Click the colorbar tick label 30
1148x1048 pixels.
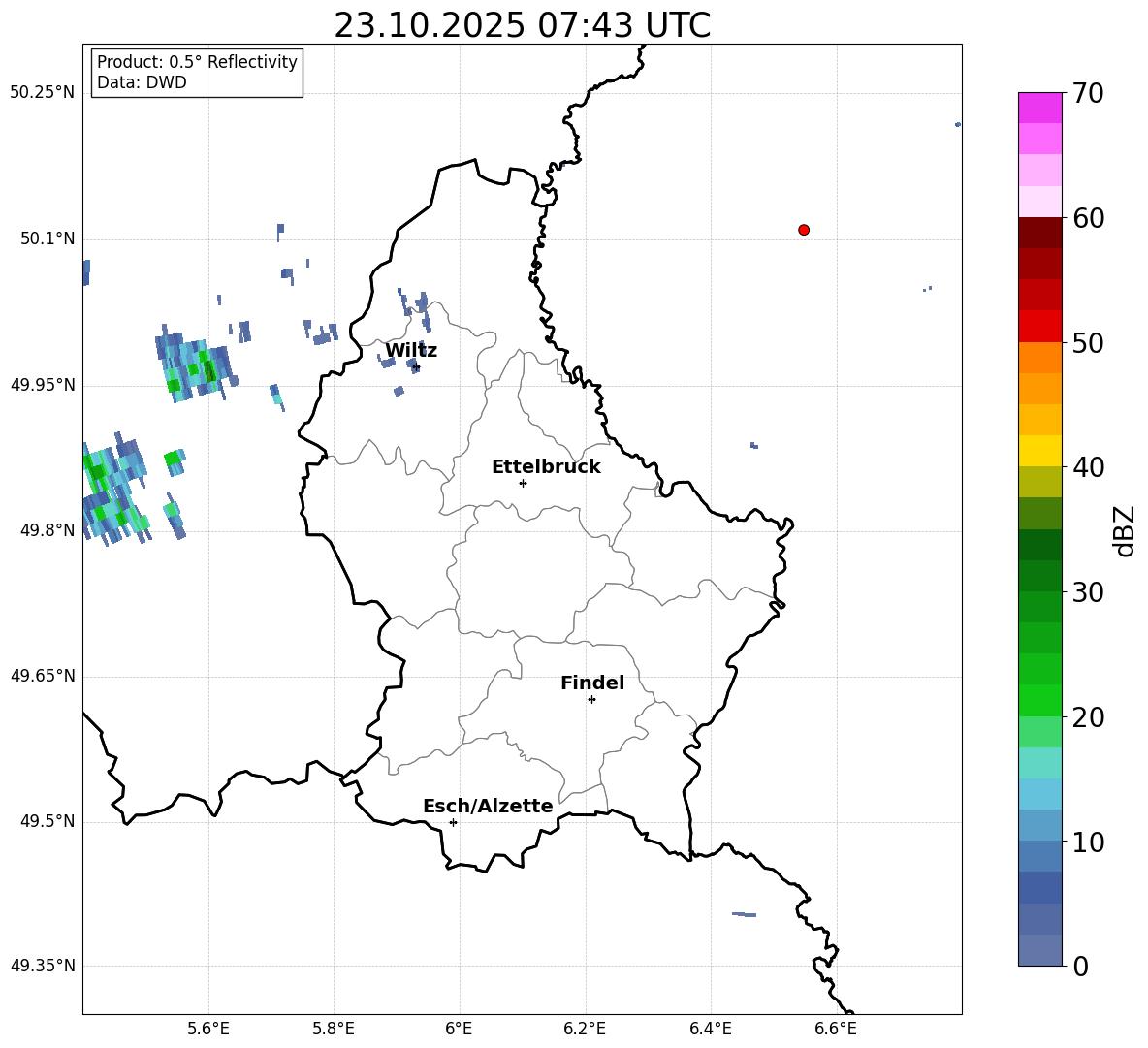(1088, 592)
